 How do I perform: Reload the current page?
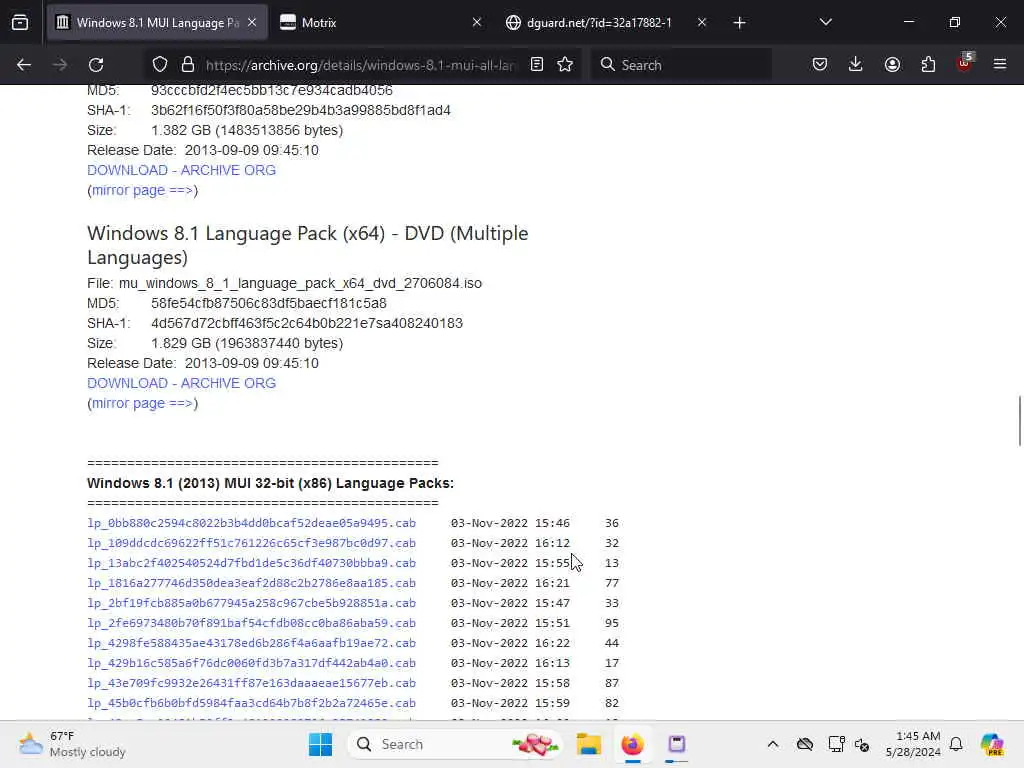point(96,65)
